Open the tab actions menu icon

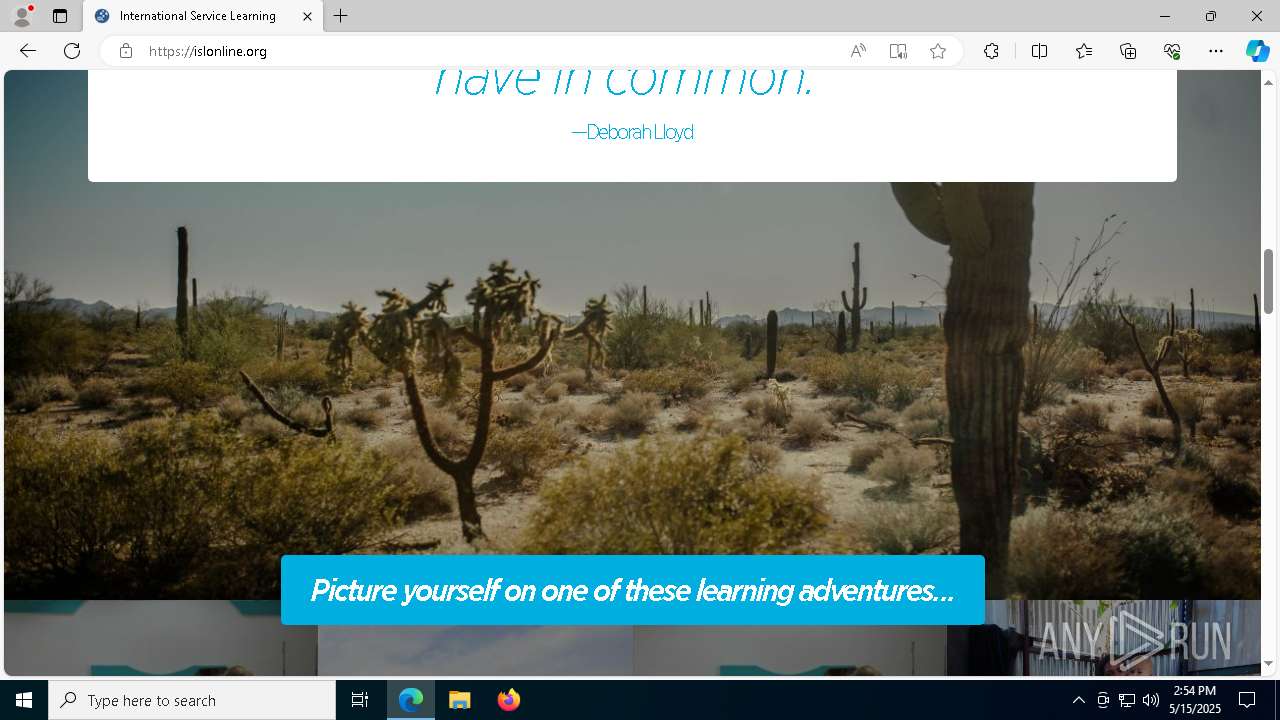click(60, 16)
